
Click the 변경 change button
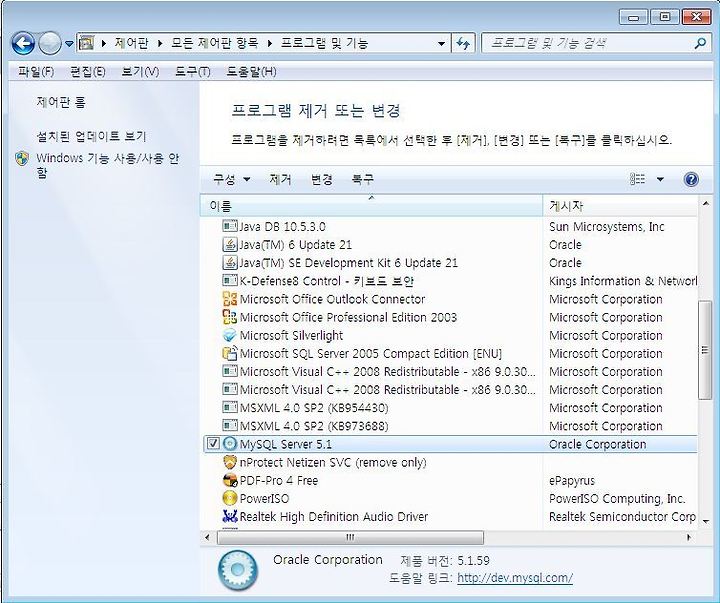coord(321,179)
